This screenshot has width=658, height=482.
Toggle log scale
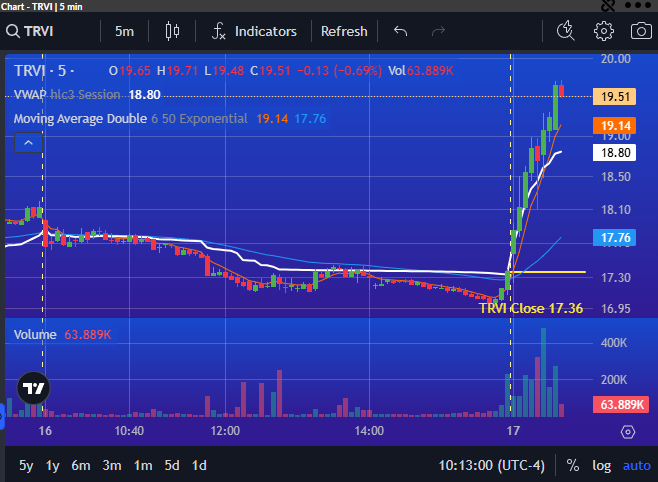click(x=601, y=466)
